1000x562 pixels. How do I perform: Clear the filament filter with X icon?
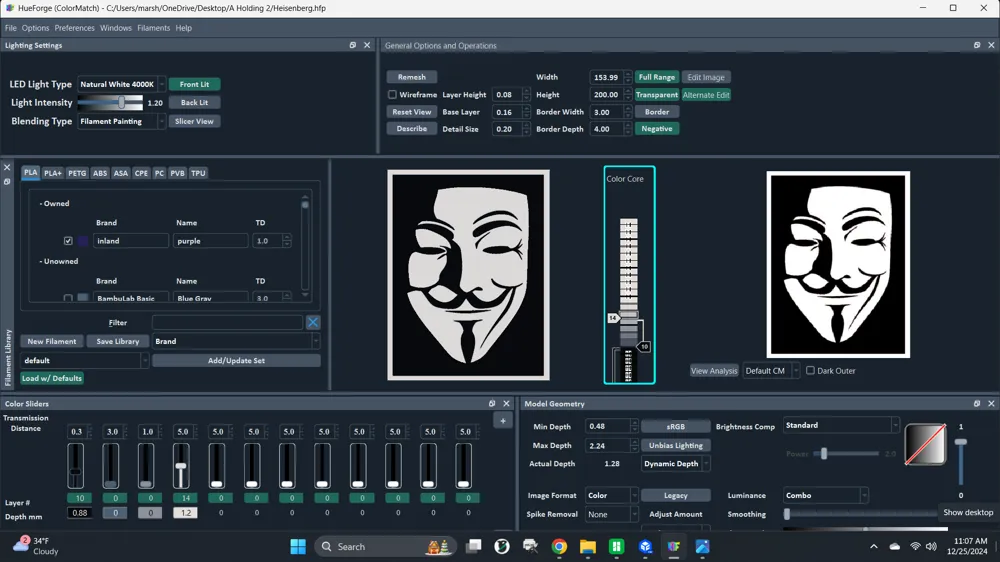(x=313, y=322)
